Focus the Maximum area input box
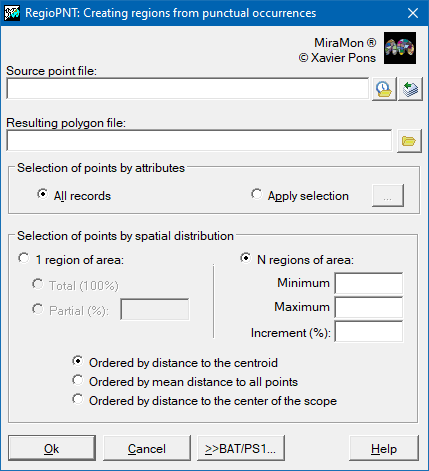The image size is (429, 471). click(369, 307)
